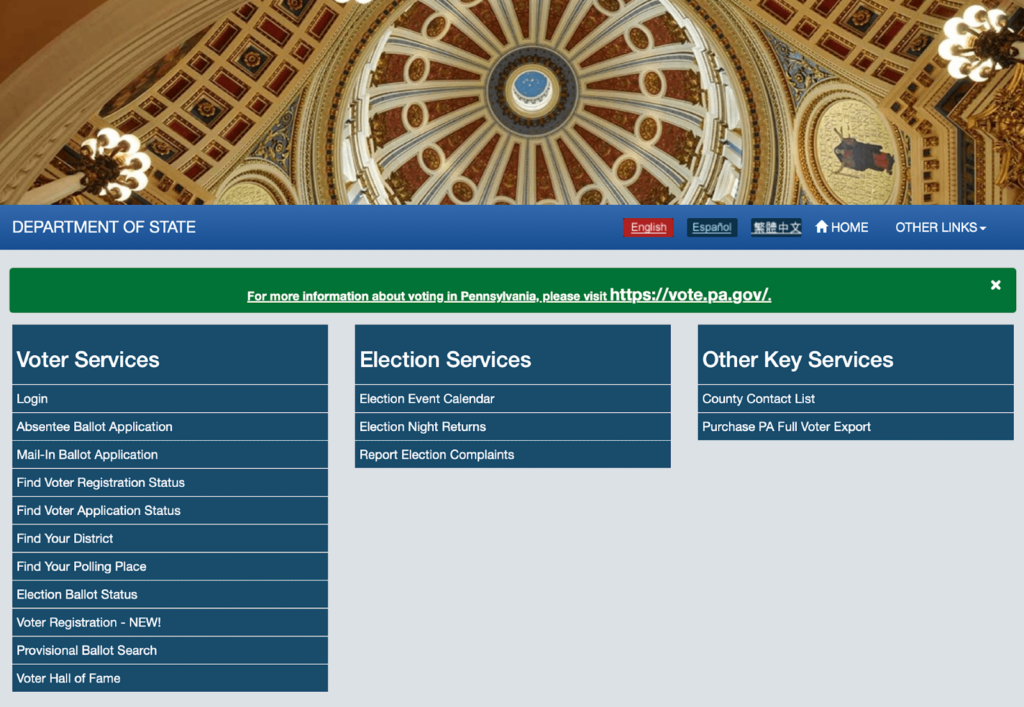This screenshot has height=707, width=1024.
Task: Open the vote.pa.gov link
Action: coord(690,295)
